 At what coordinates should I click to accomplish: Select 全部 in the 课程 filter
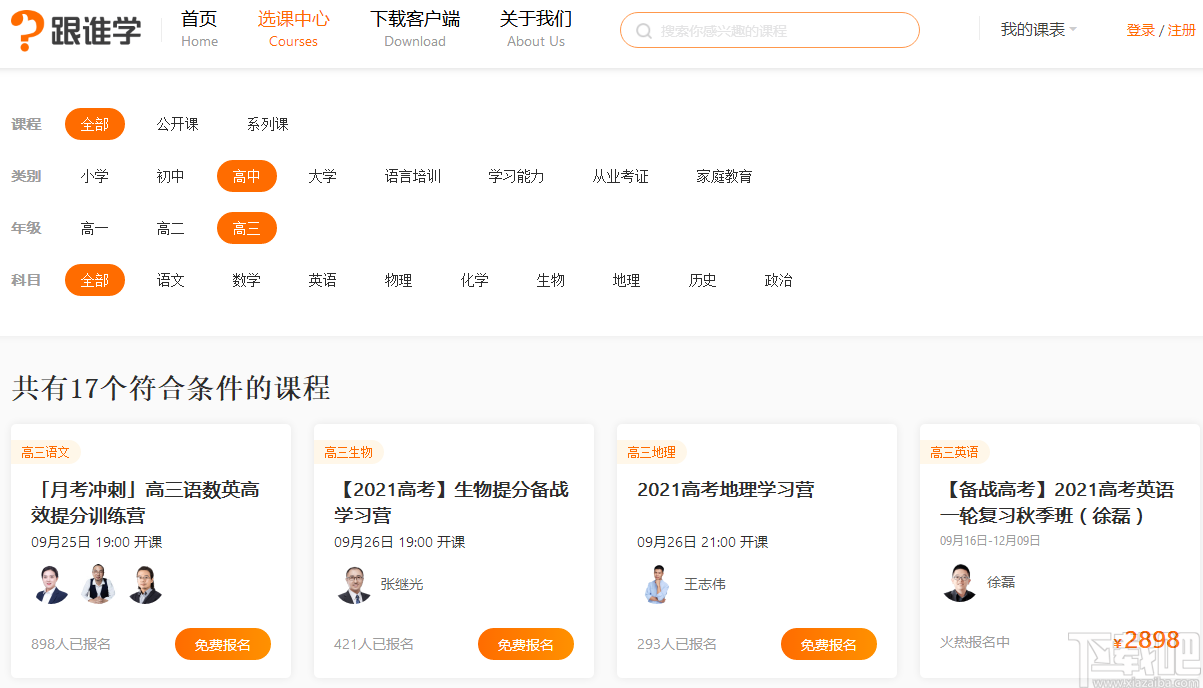(x=95, y=124)
